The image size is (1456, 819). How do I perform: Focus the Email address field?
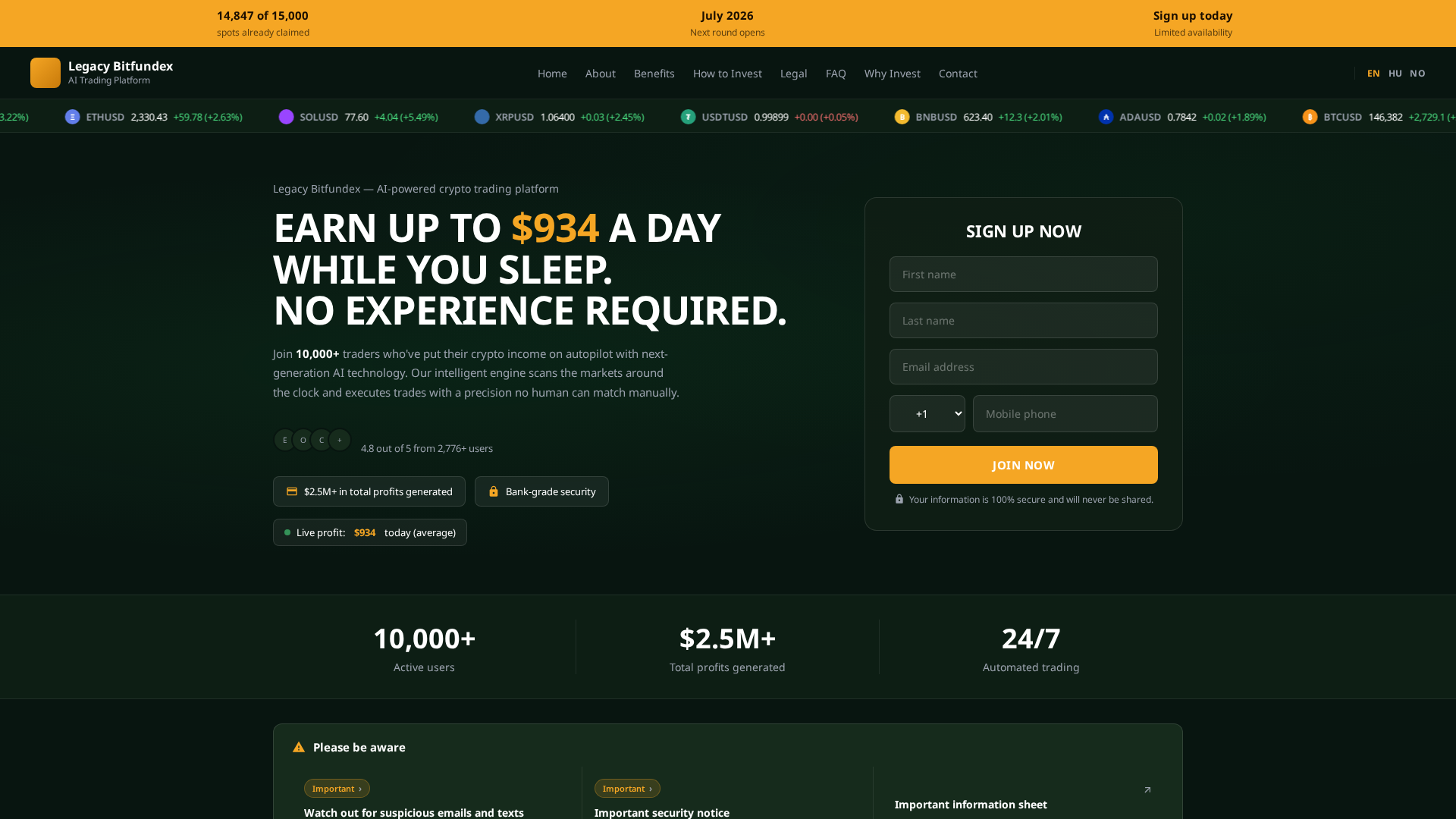click(x=1024, y=366)
